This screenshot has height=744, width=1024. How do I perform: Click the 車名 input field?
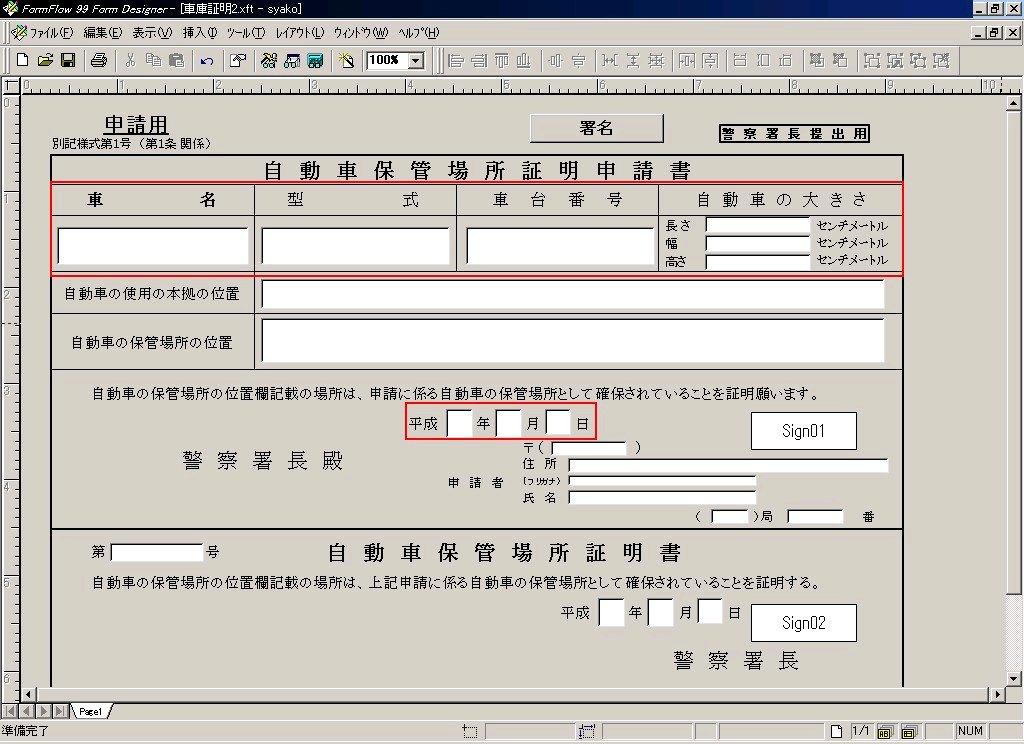pyautogui.click(x=153, y=246)
